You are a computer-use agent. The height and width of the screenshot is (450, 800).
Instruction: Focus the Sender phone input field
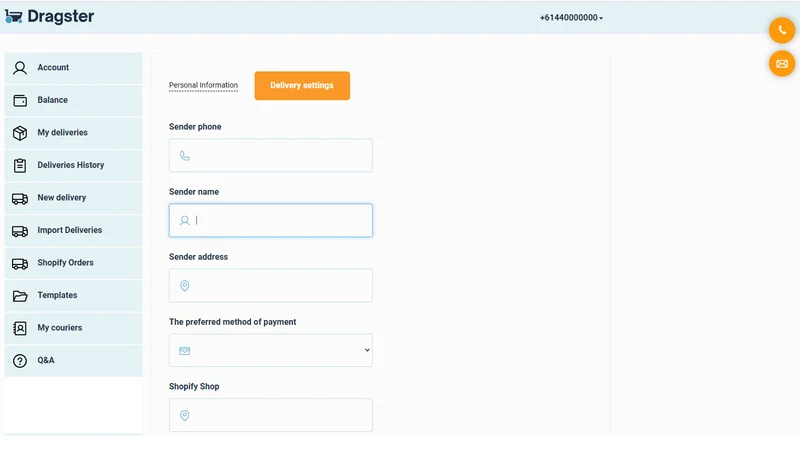pyautogui.click(x=270, y=155)
